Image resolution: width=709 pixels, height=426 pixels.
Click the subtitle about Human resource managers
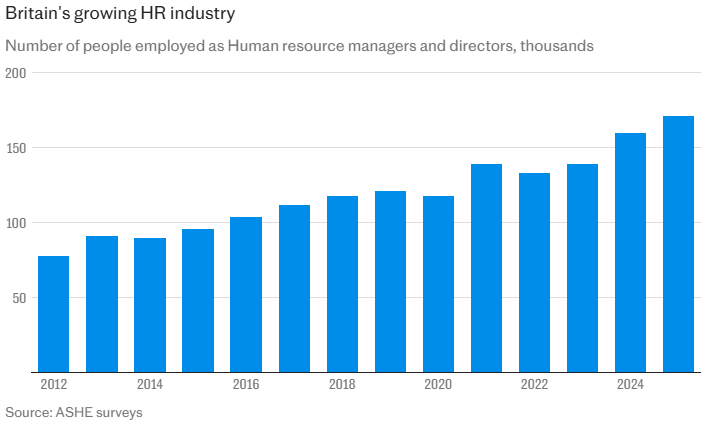[x=300, y=46]
